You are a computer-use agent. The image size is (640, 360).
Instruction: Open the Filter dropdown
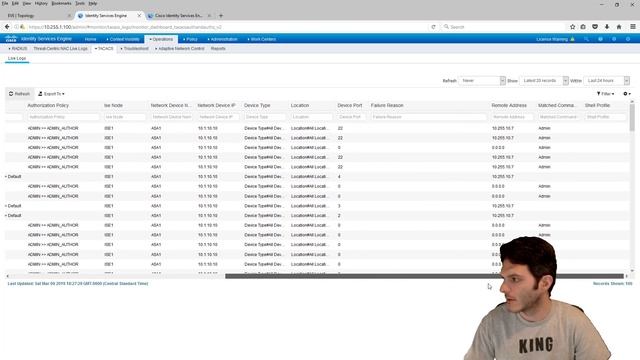tap(605, 94)
